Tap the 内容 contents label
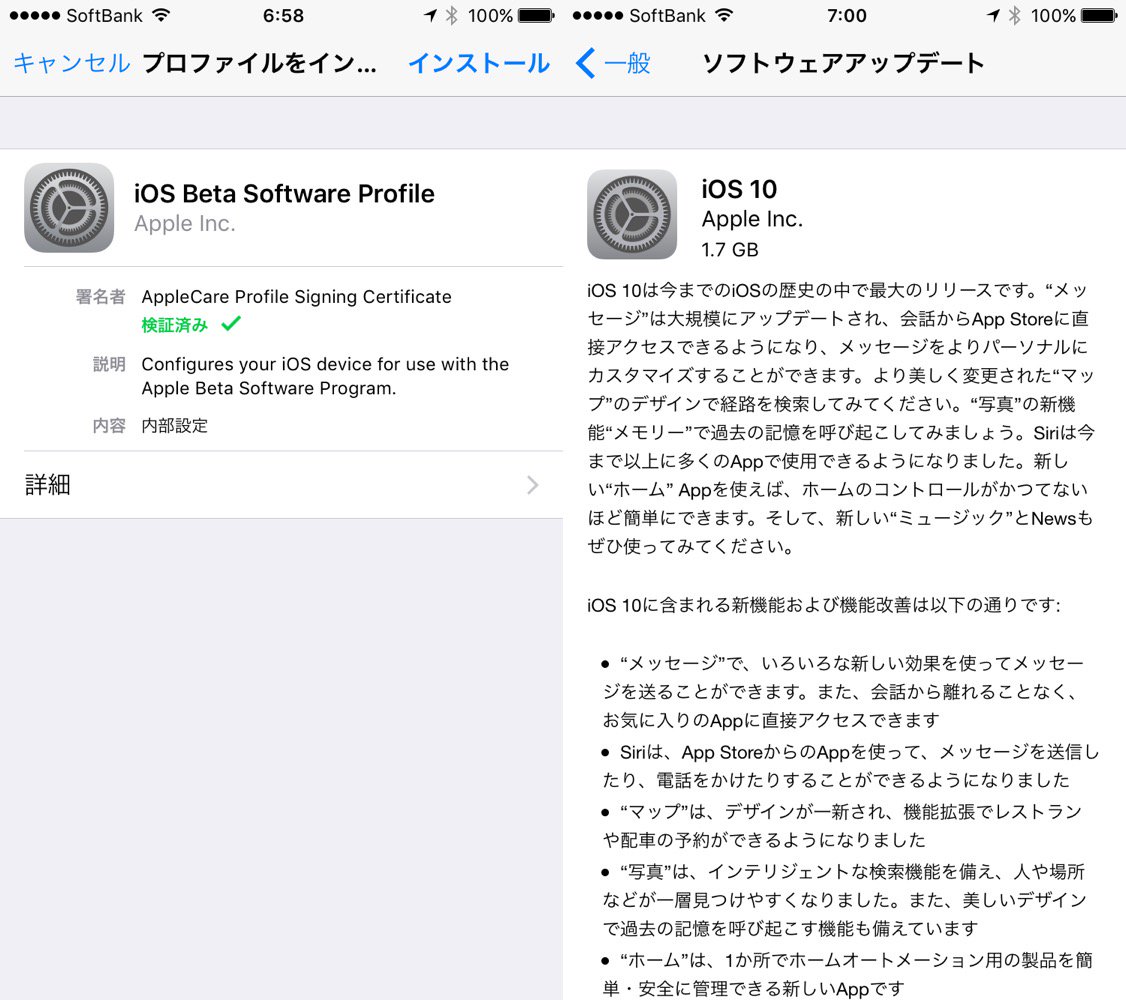 pyautogui.click(x=109, y=426)
